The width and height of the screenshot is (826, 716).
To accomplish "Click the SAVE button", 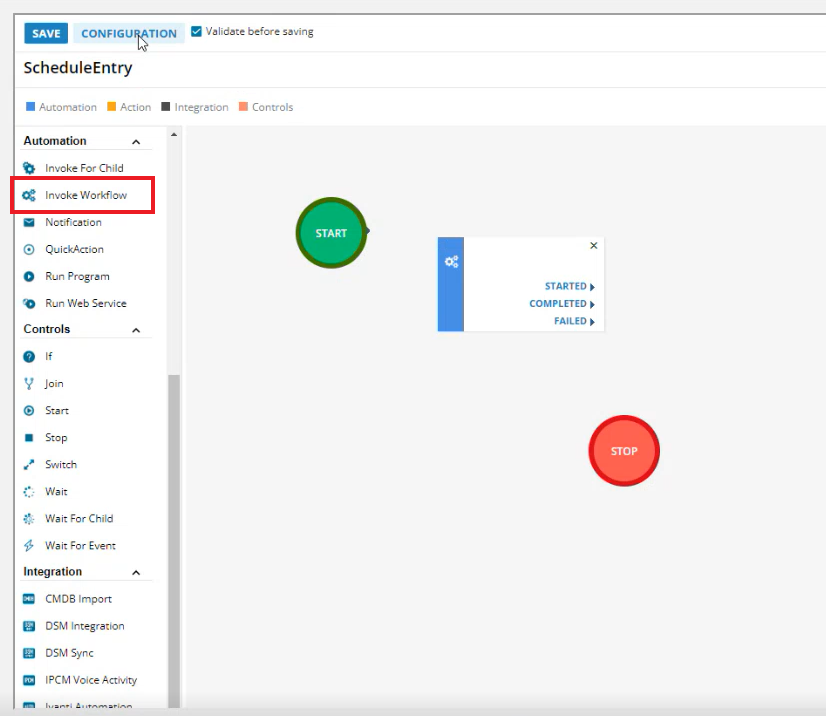I will pos(46,33).
